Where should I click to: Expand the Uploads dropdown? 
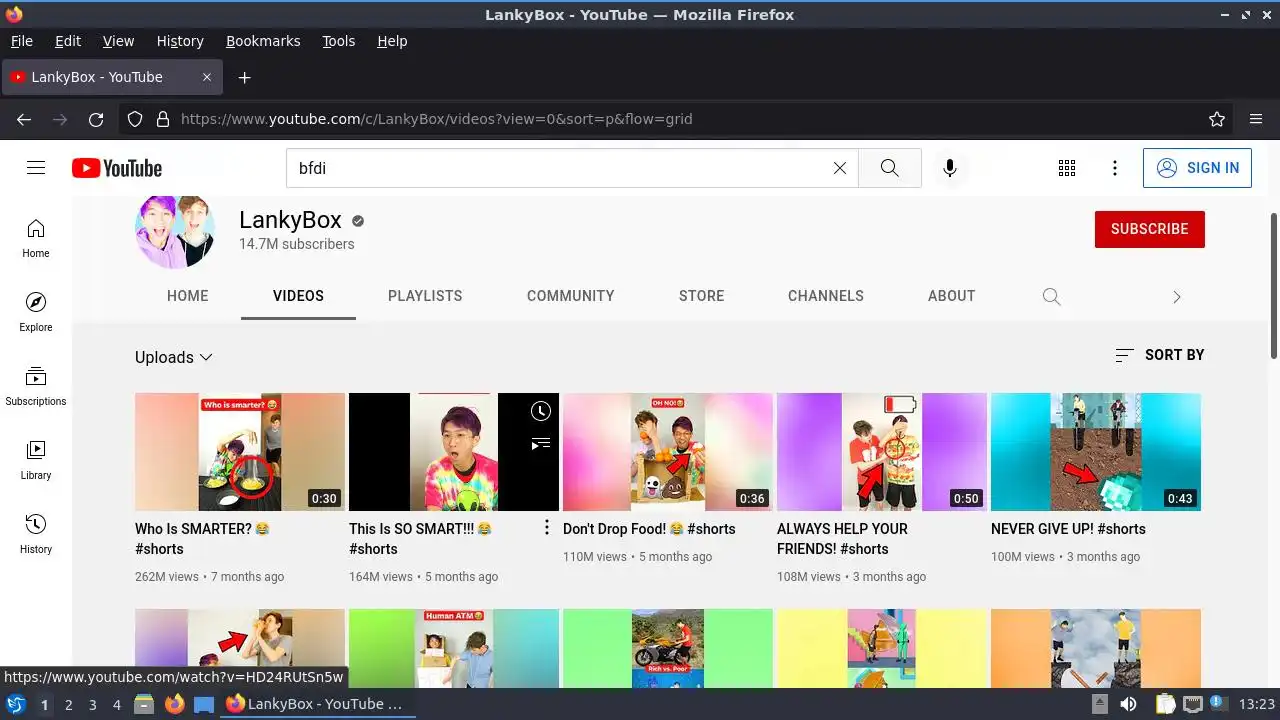click(x=174, y=357)
